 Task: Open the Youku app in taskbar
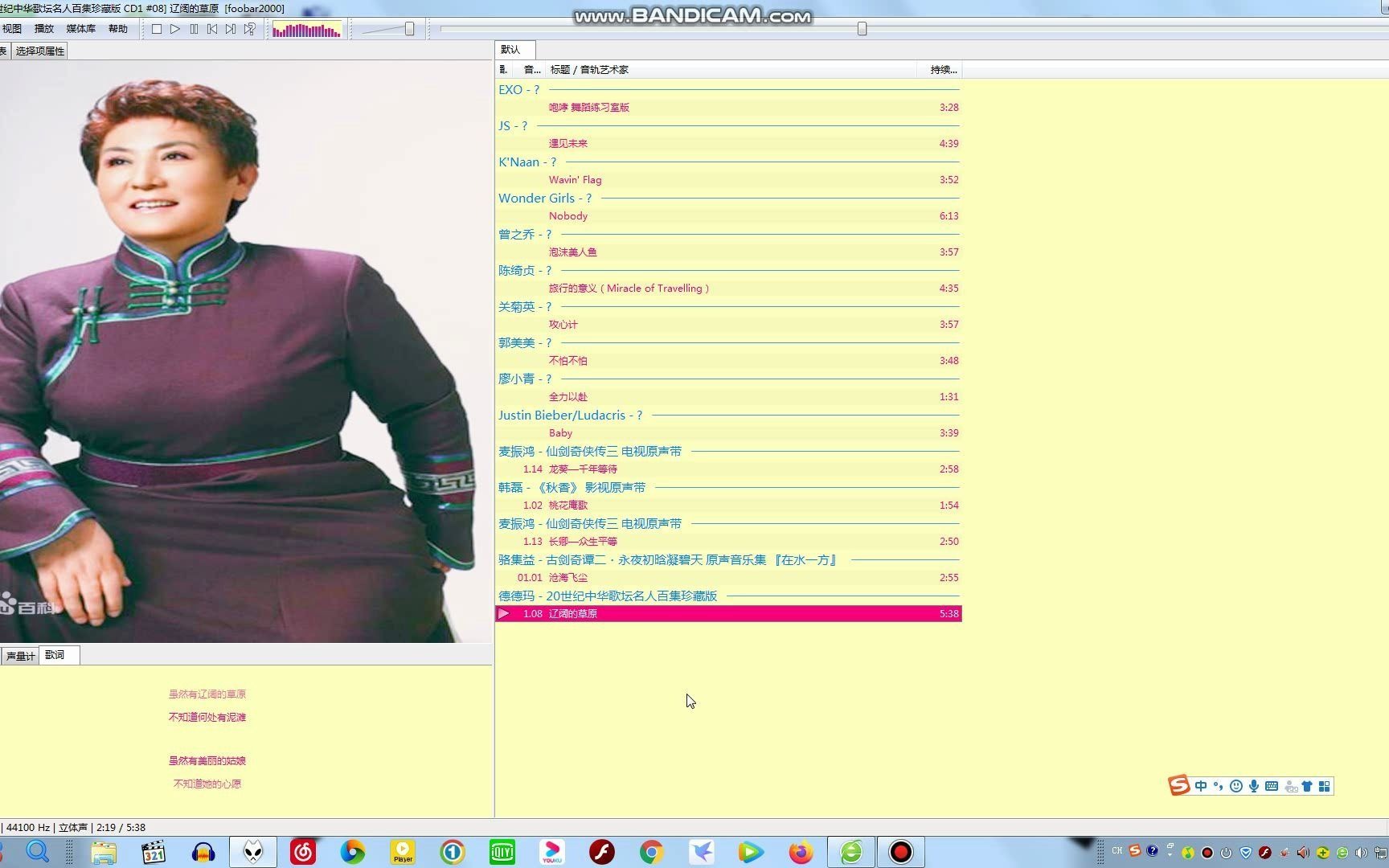[x=552, y=852]
